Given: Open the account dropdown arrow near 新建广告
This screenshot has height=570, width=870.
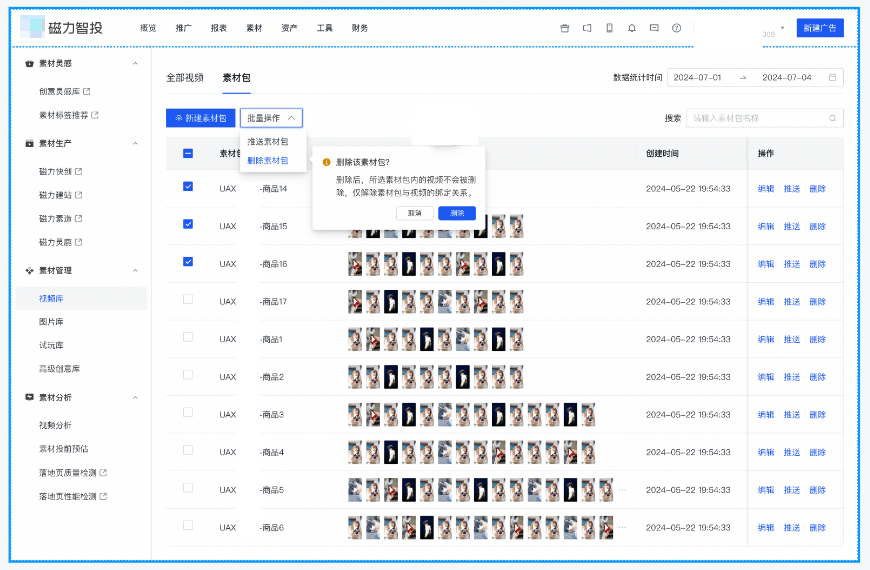Looking at the screenshot, I should [782, 28].
